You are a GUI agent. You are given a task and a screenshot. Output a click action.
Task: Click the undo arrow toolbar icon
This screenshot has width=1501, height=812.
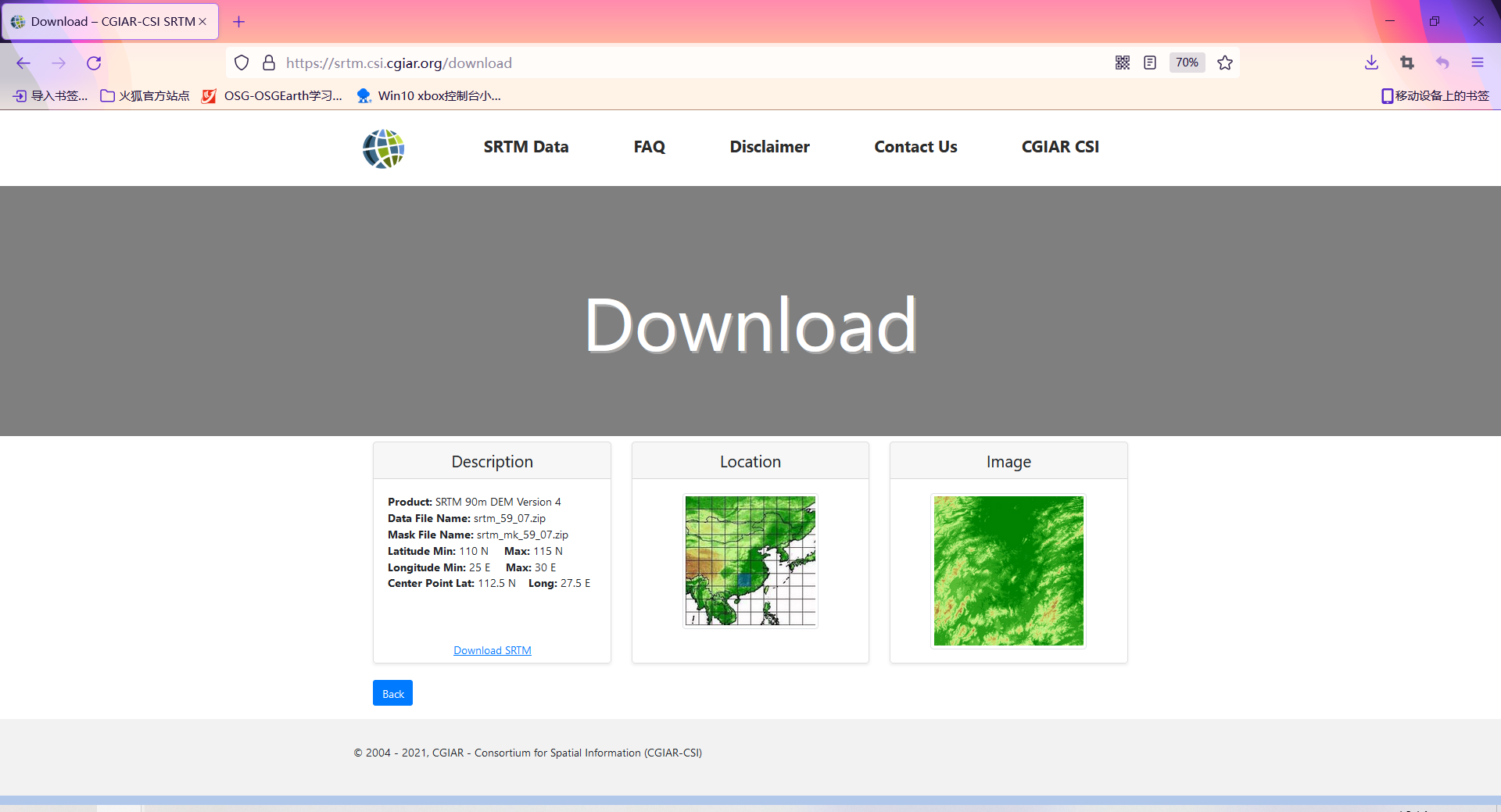[x=1442, y=63]
